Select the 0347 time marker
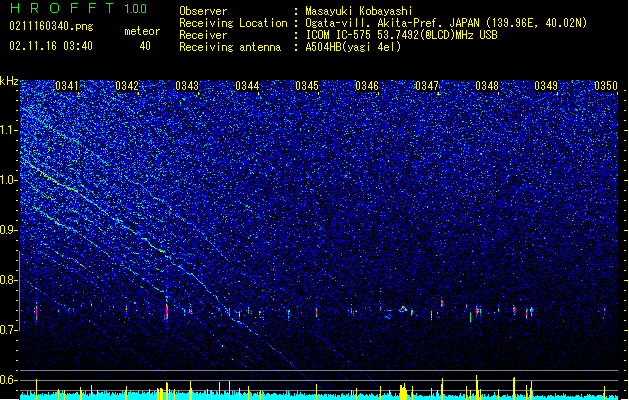Screen dimensions: 629x400 427,86
